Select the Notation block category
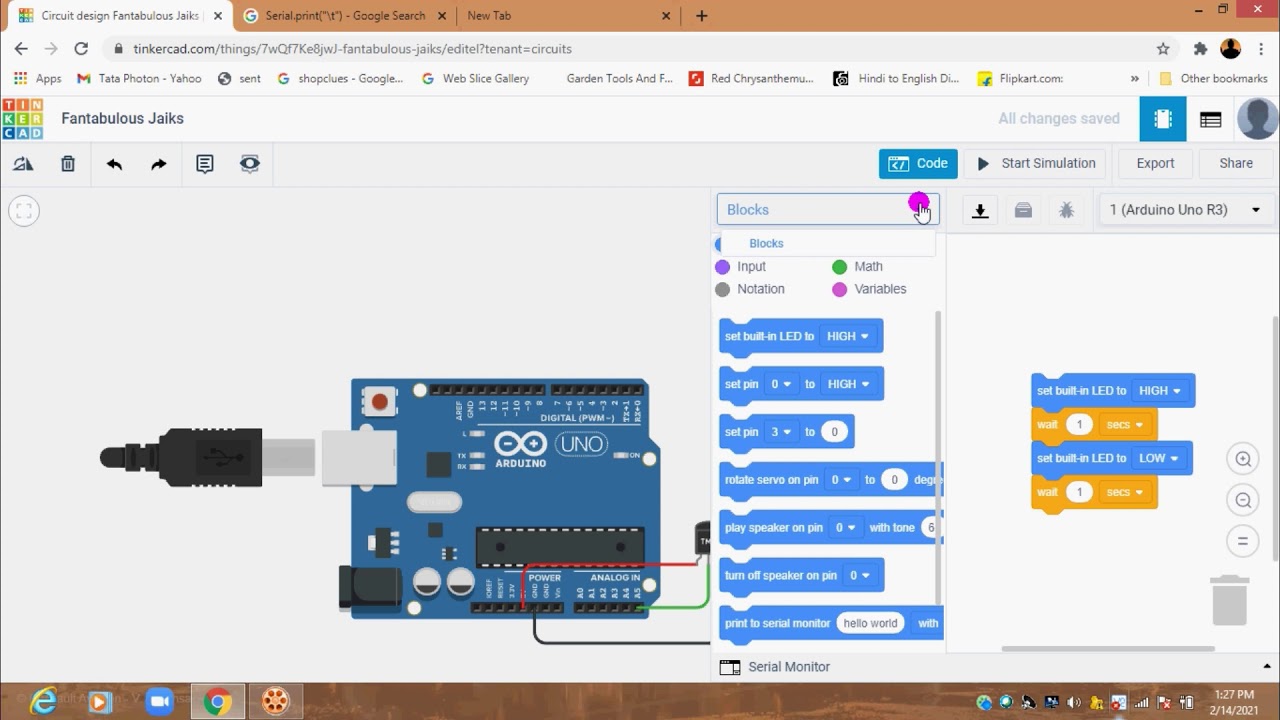 point(750,289)
